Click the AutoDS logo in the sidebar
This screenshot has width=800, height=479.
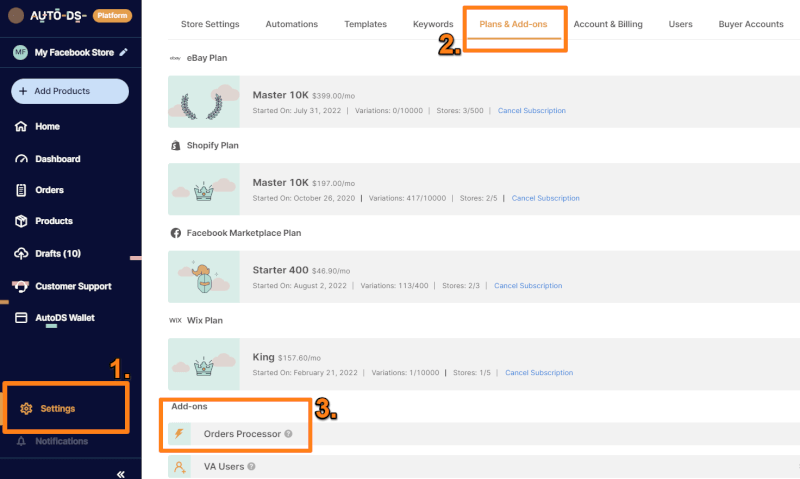click(x=58, y=16)
